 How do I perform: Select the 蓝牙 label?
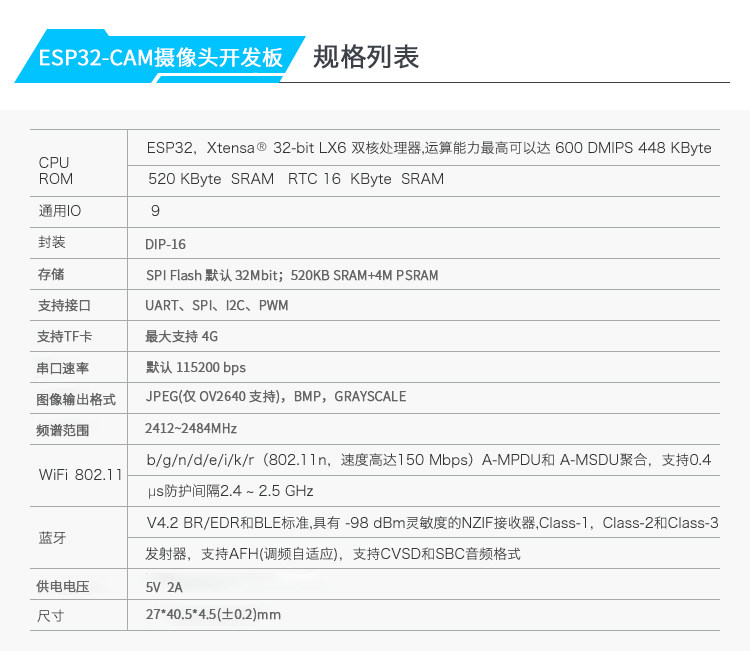(x=52, y=538)
